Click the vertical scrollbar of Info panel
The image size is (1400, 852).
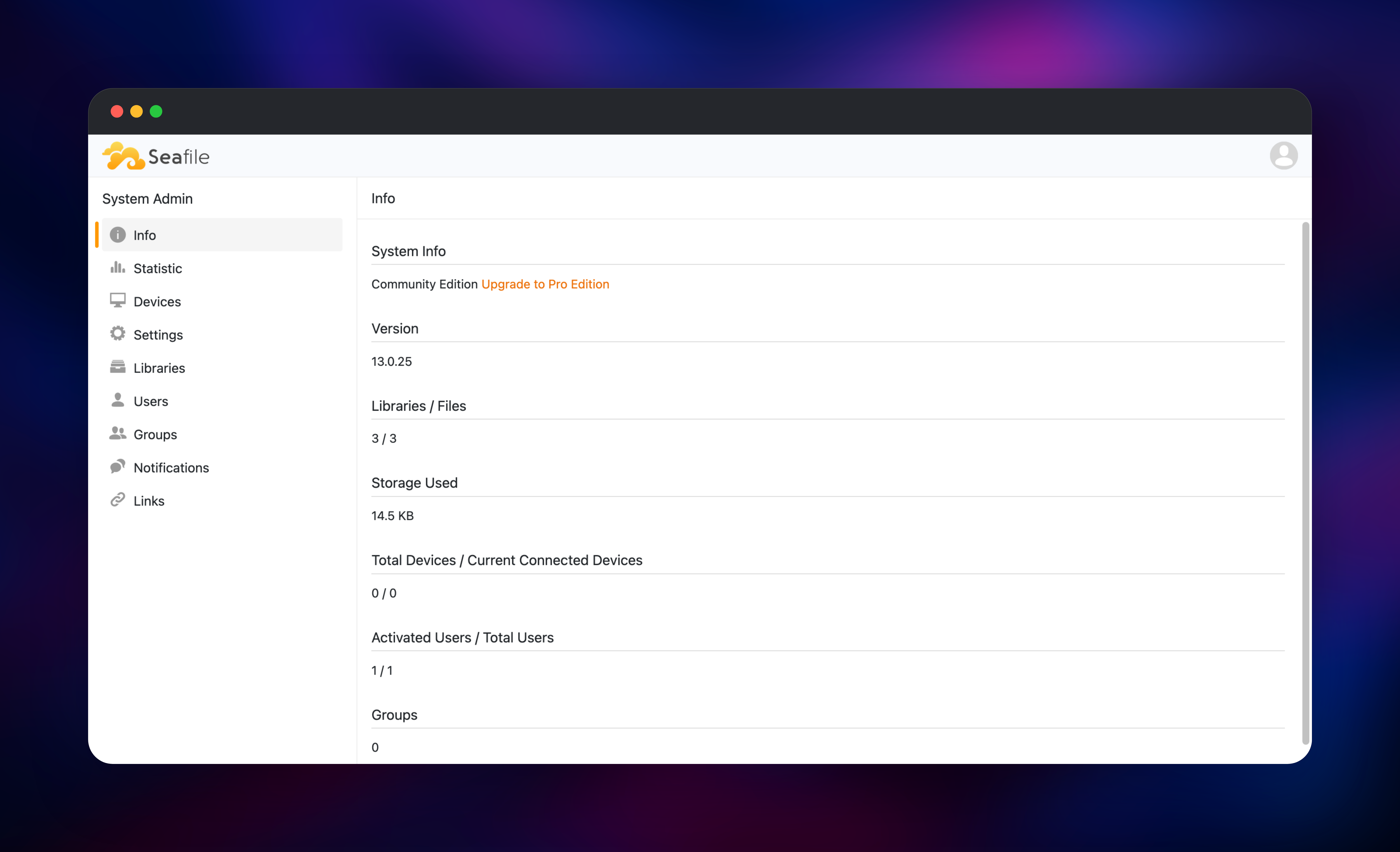click(1306, 483)
